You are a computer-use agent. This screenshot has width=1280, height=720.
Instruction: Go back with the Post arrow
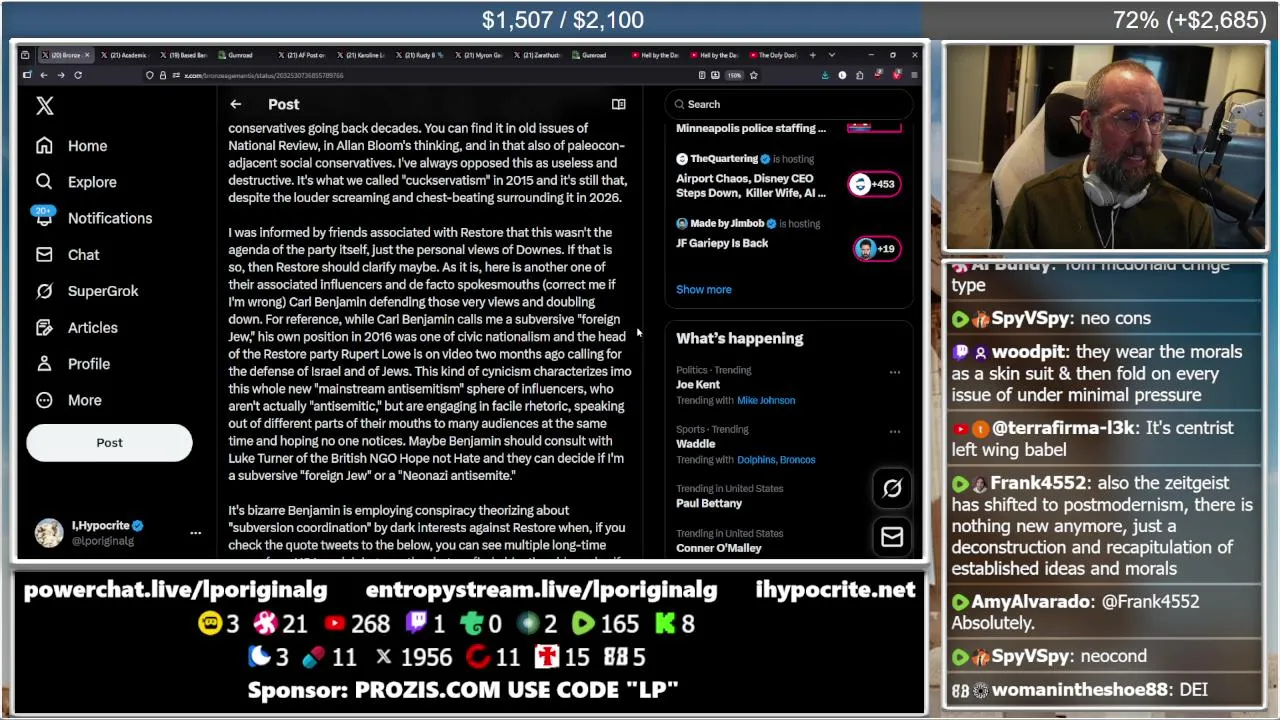(x=236, y=104)
